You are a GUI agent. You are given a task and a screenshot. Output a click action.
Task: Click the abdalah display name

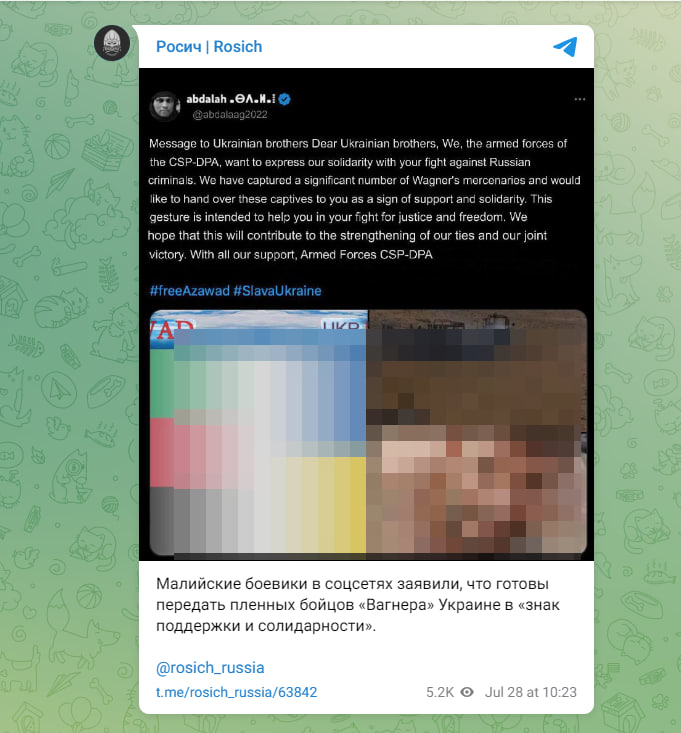point(206,99)
